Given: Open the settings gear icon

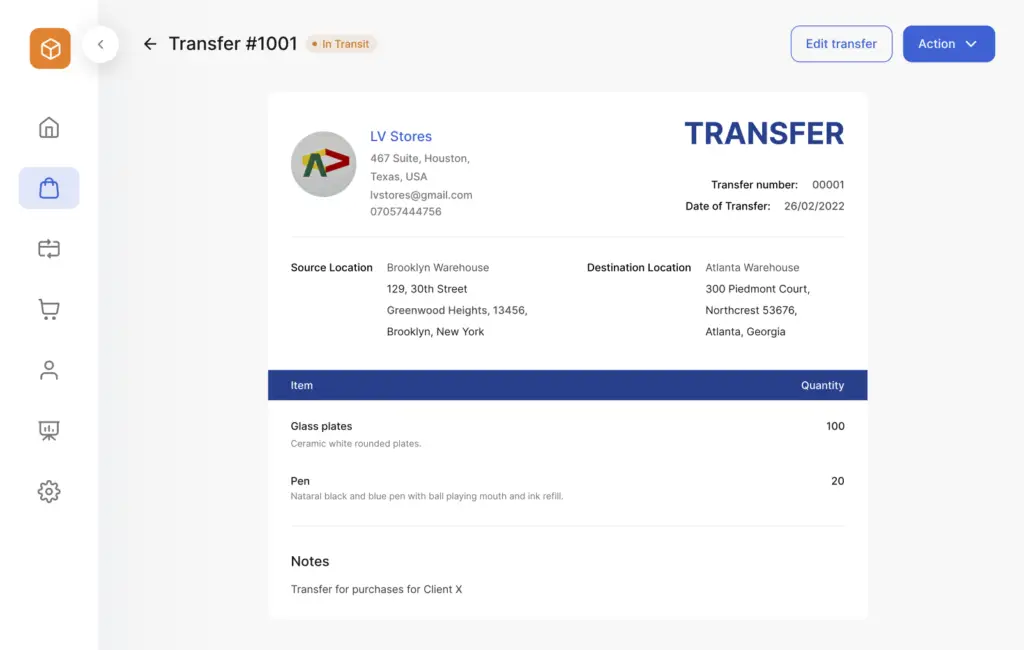Looking at the screenshot, I should pos(49,491).
